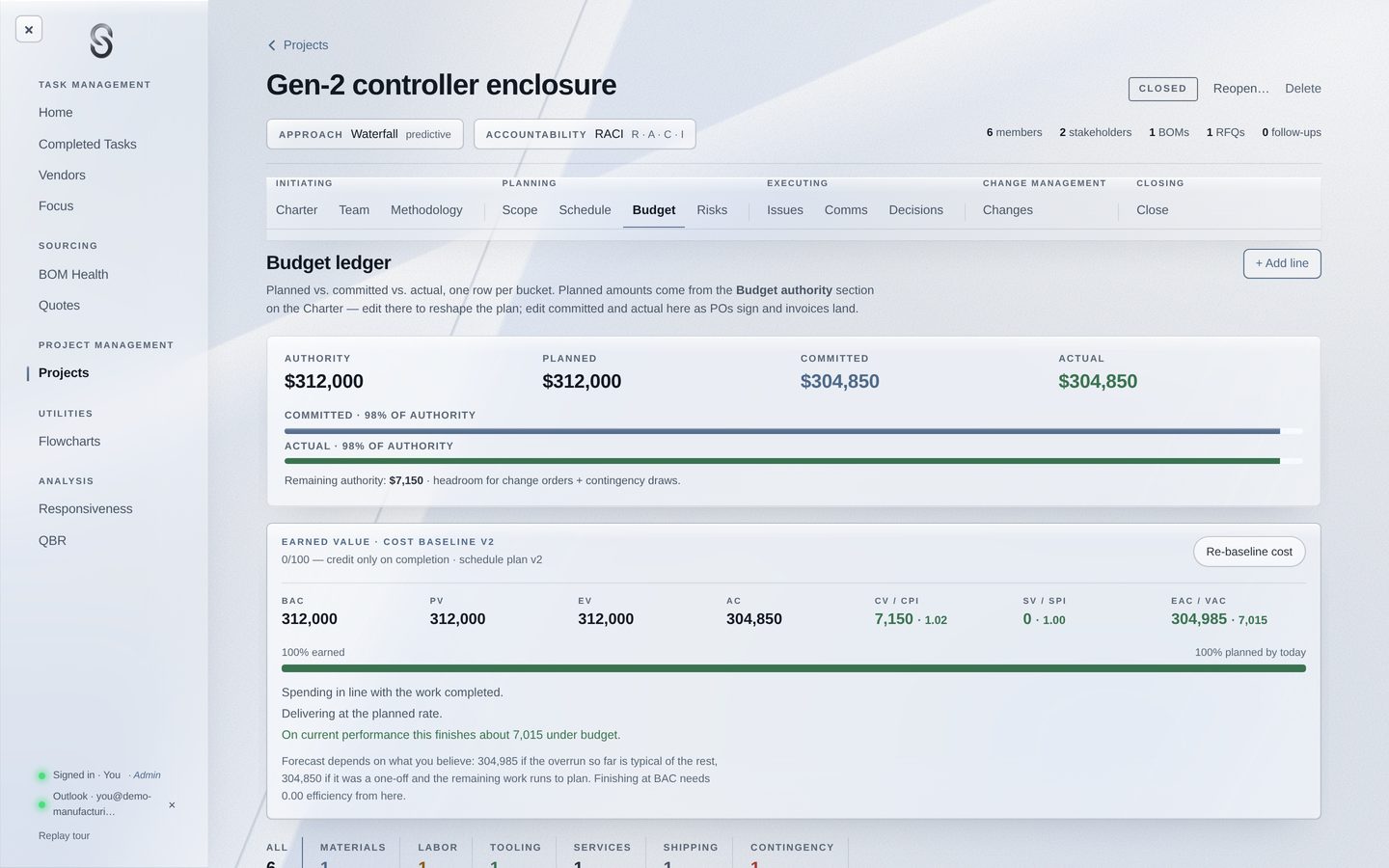Click the Committed 98% of authority progress bar
Image resolution: width=1389 pixels, height=868 pixels.
793,431
